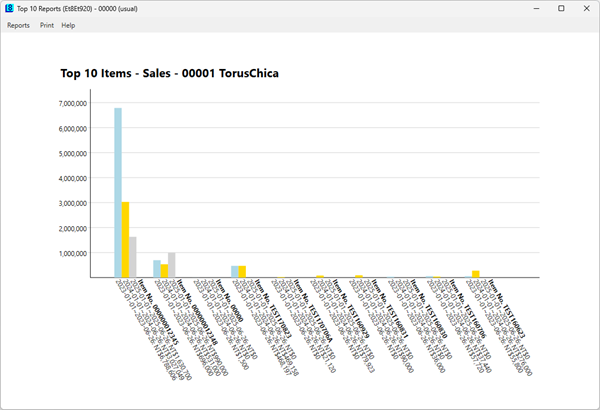This screenshot has width=600, height=410.
Task: Open the Print menu
Action: click(47, 25)
